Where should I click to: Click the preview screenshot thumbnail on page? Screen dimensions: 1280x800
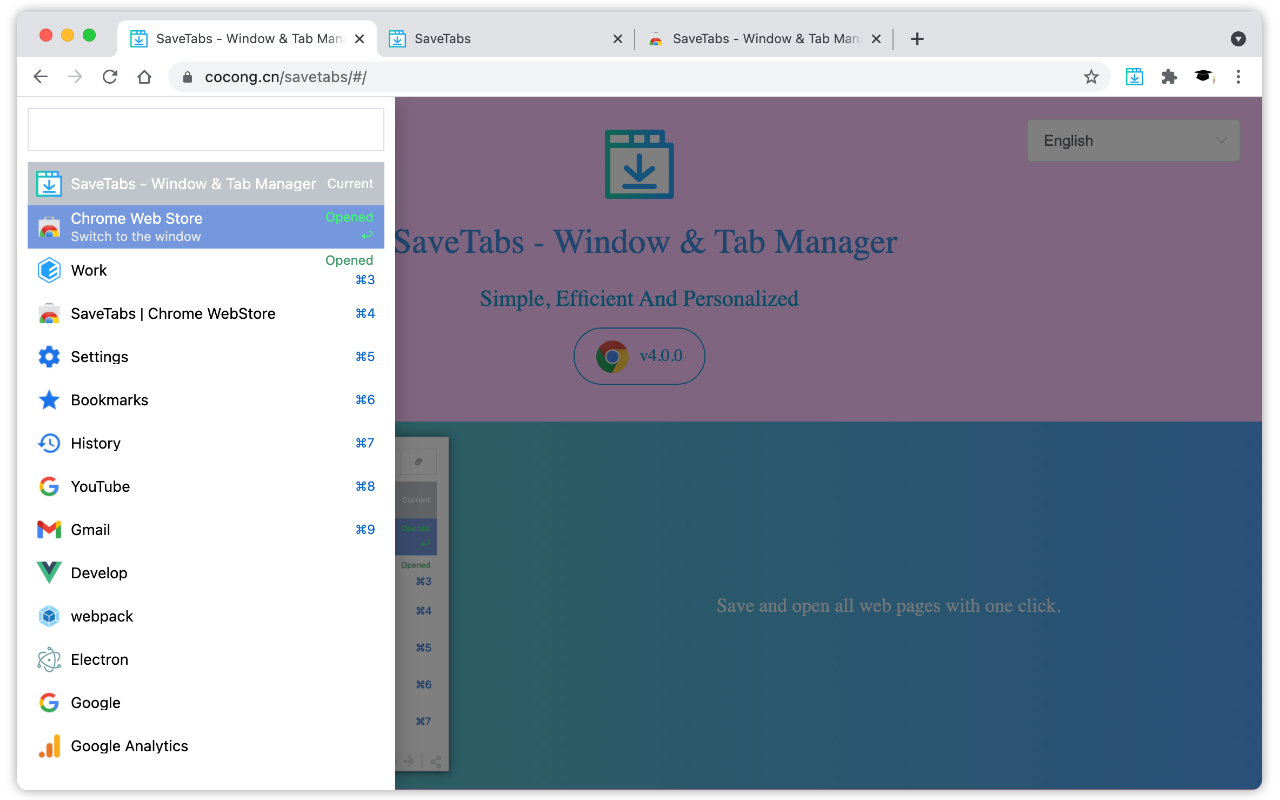(422, 603)
